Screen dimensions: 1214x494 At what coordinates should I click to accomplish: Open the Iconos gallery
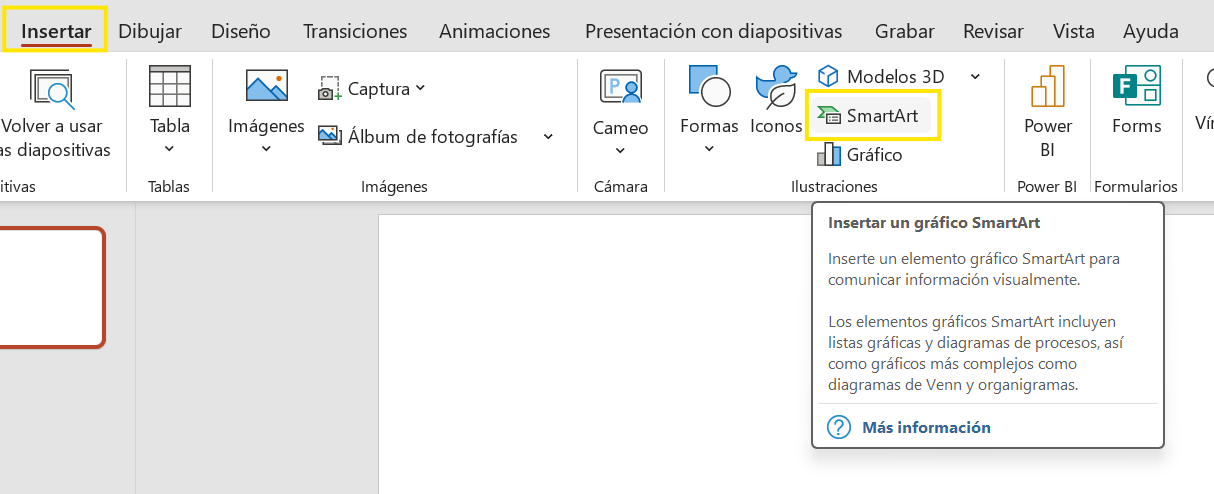pos(776,100)
